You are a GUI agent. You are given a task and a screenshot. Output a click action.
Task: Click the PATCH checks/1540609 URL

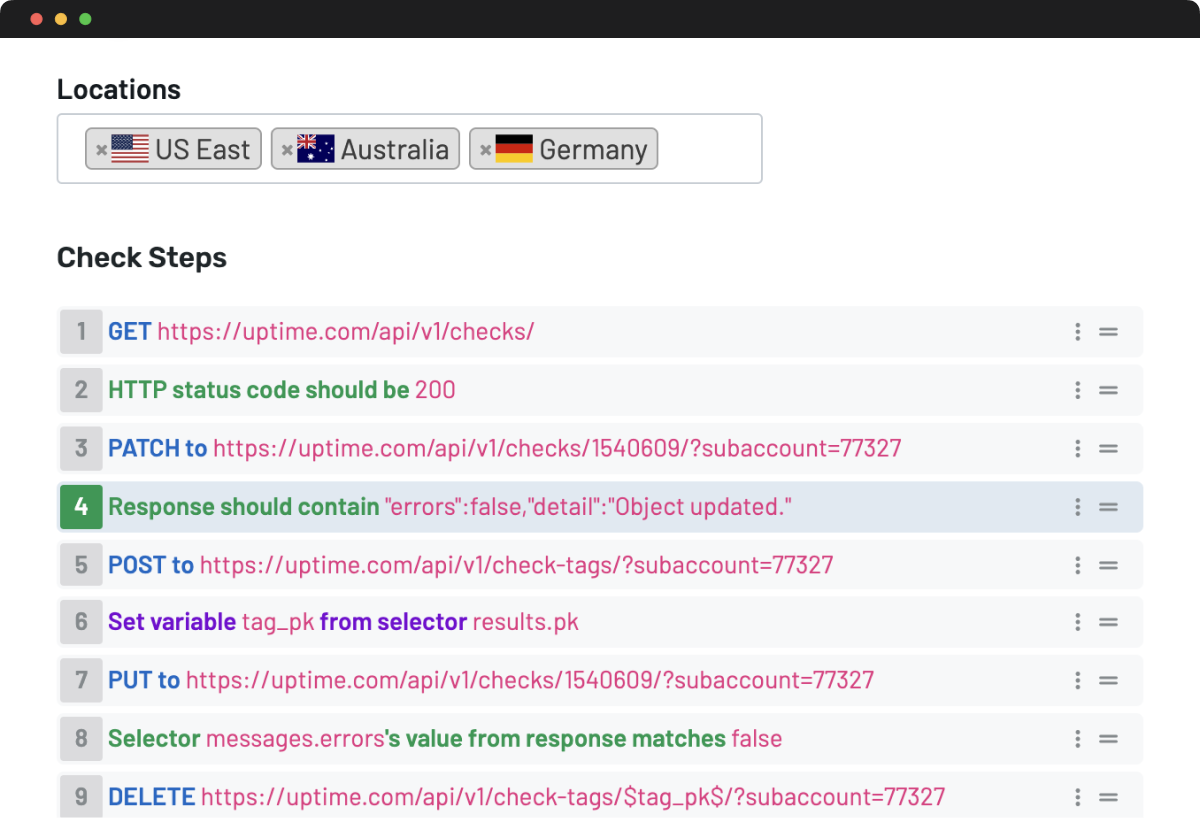tap(557, 448)
